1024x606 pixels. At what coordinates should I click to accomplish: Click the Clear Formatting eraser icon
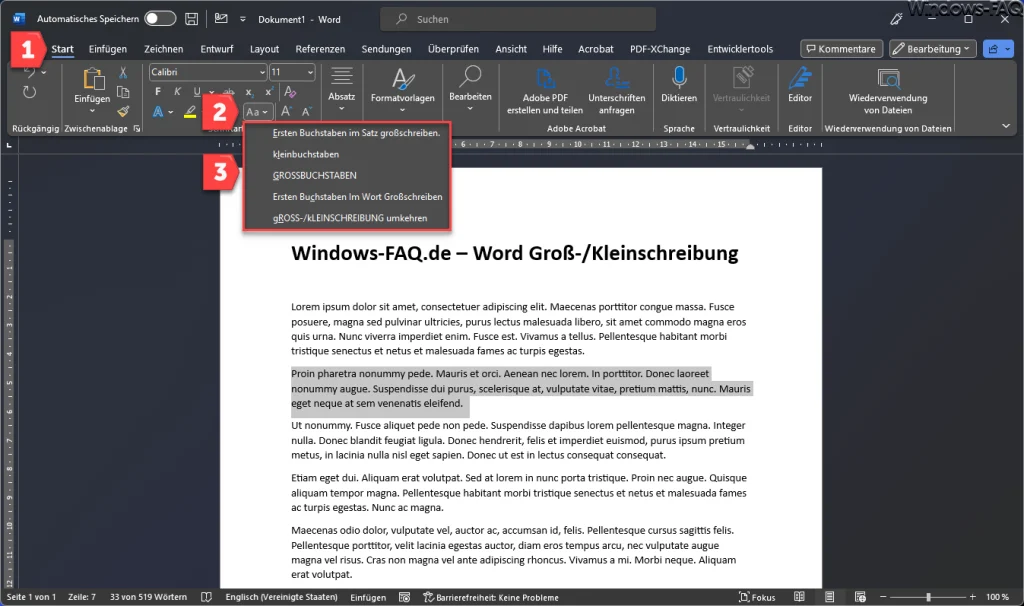[x=290, y=91]
